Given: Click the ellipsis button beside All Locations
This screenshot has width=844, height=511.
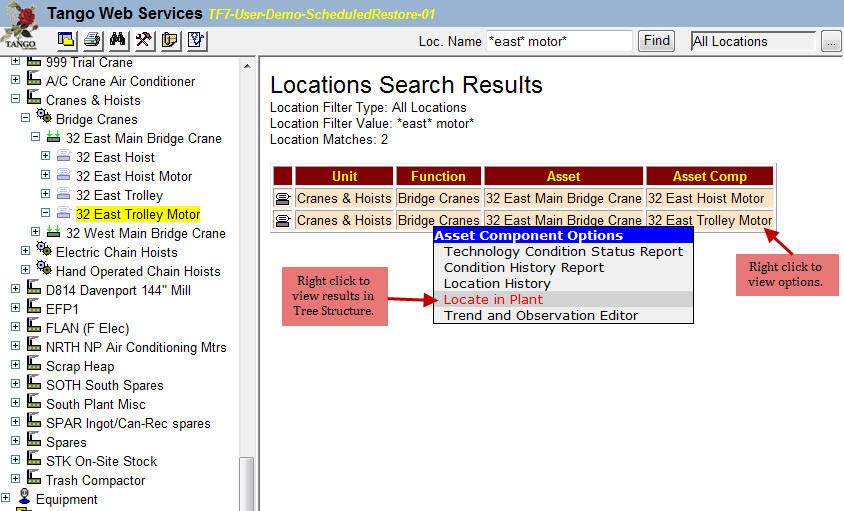Looking at the screenshot, I should (x=830, y=42).
